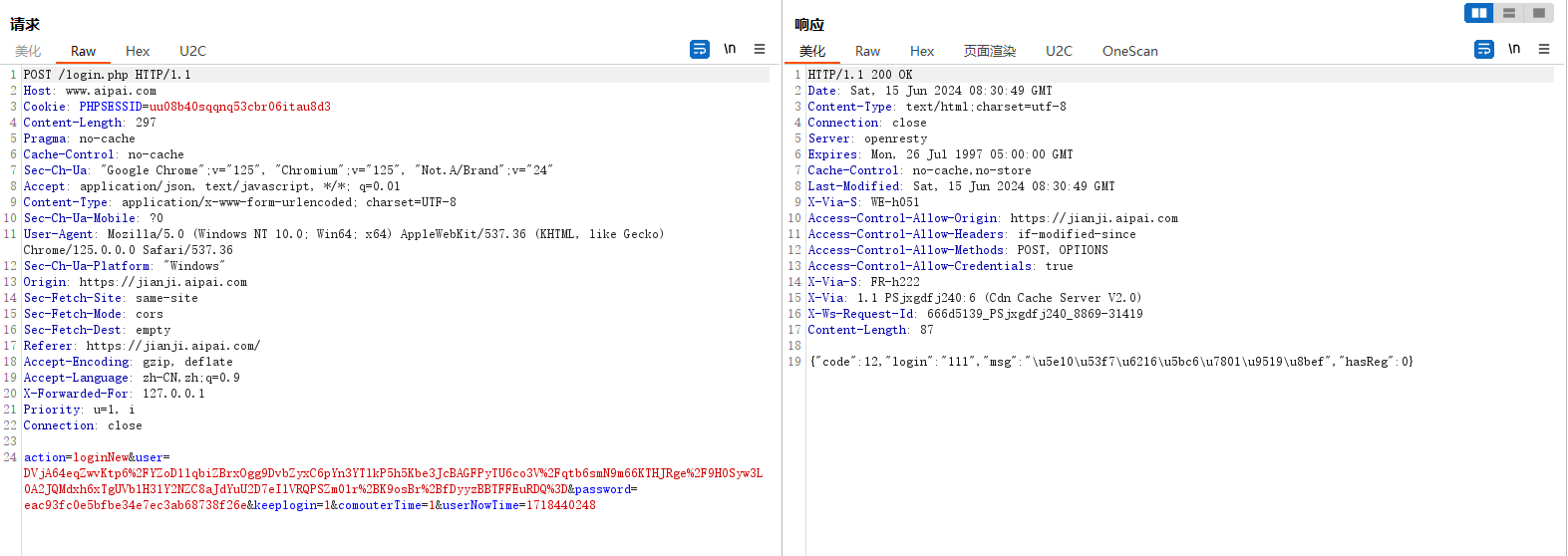Toggle word wrap in the response panel
The width and height of the screenshot is (1568, 556).
click(1484, 49)
